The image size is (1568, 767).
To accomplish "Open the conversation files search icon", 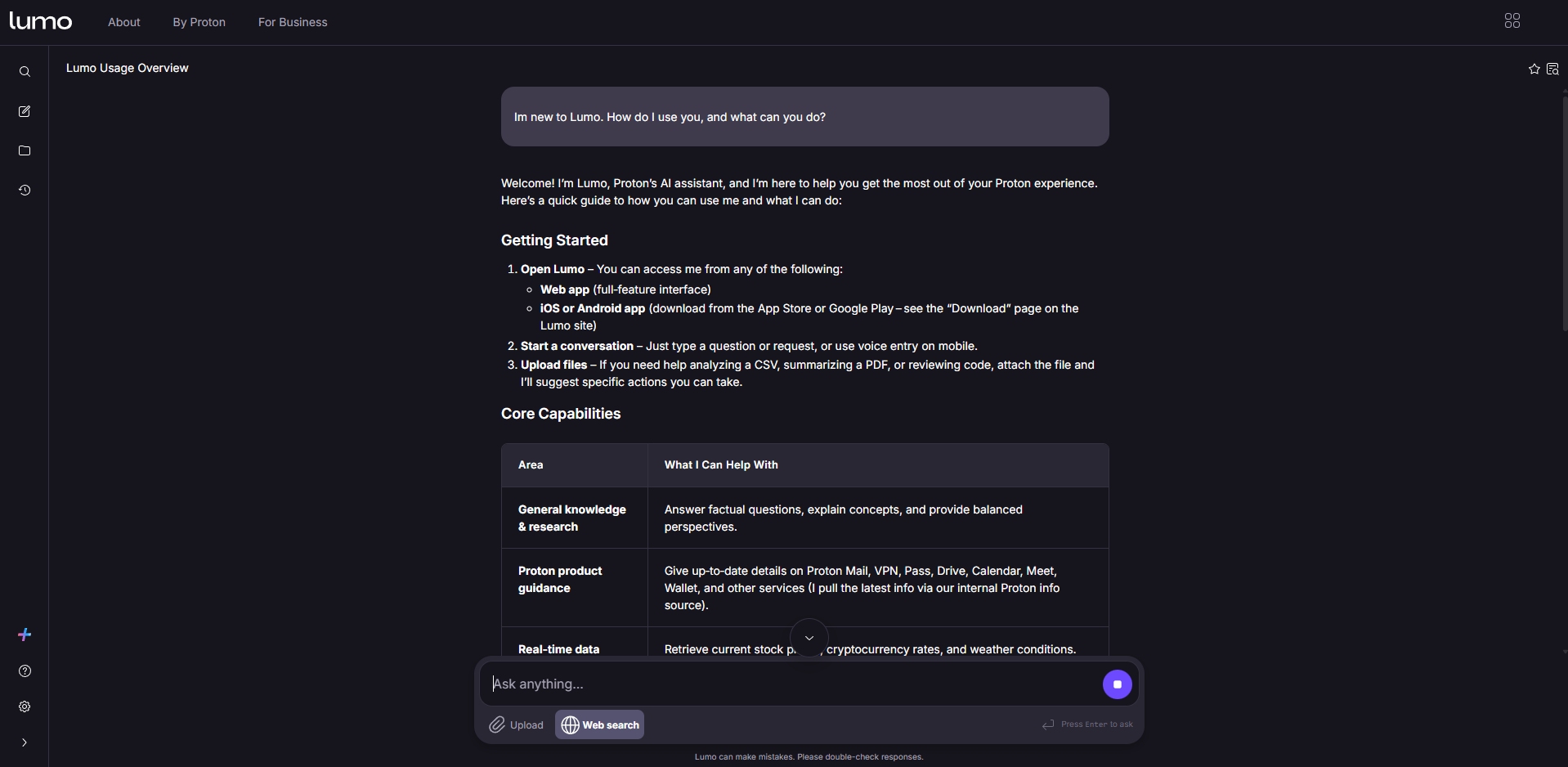I will [x=1552, y=70].
